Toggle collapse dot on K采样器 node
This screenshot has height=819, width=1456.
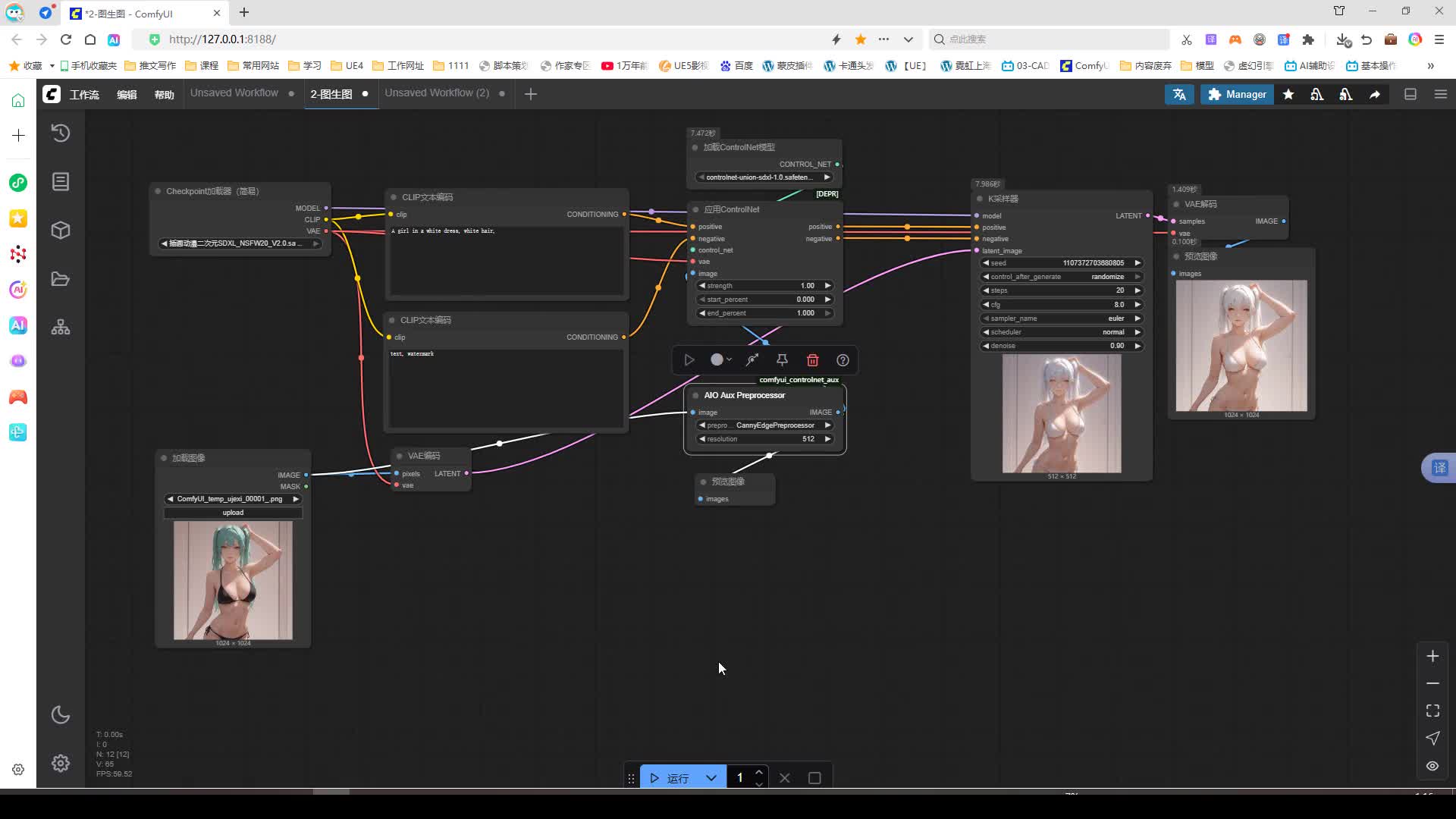click(x=979, y=199)
